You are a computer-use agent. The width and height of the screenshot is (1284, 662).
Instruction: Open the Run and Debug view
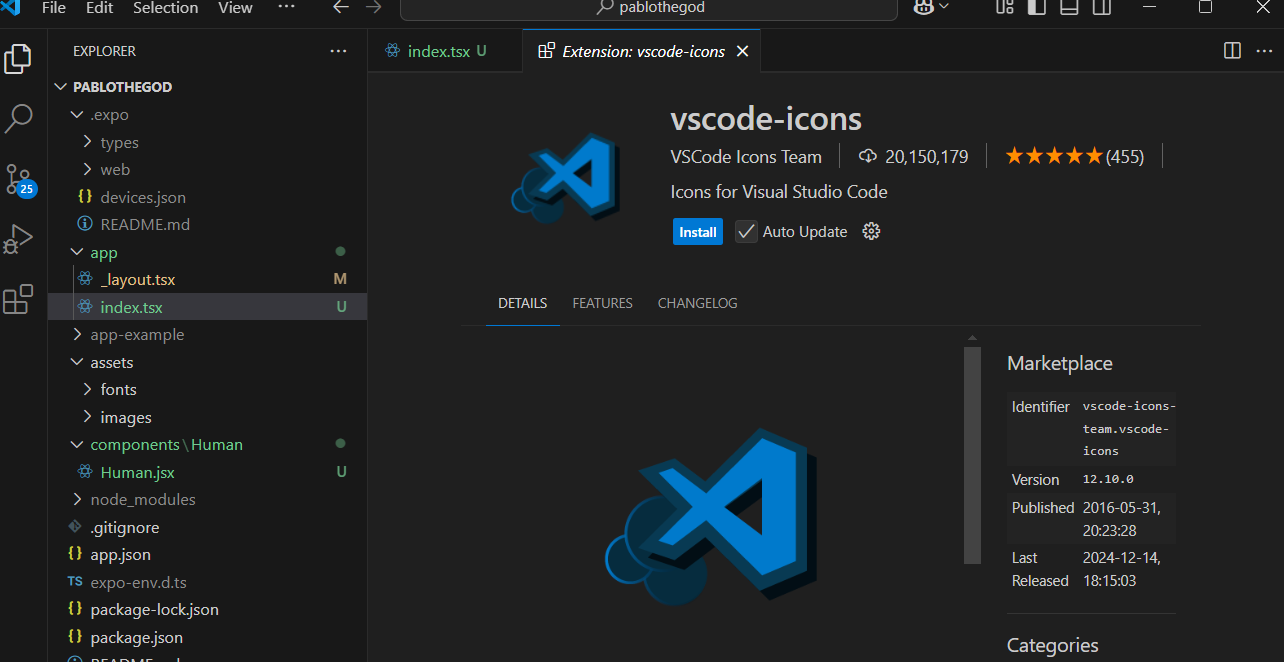pos(18,240)
